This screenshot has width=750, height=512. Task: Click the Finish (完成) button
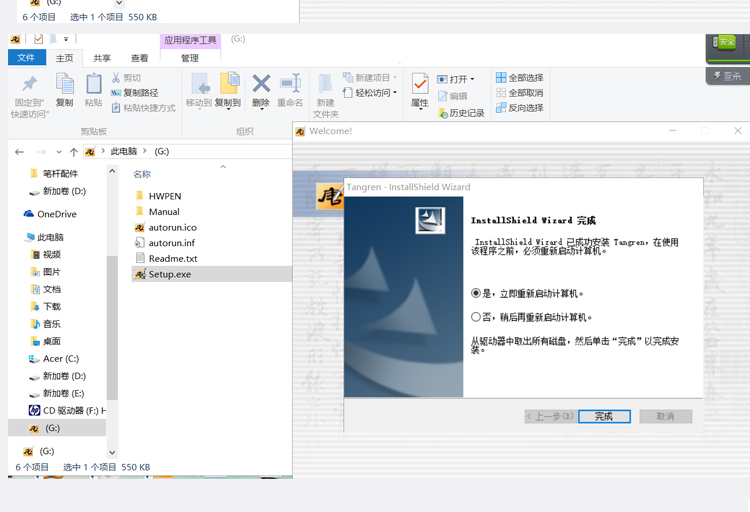pos(604,416)
